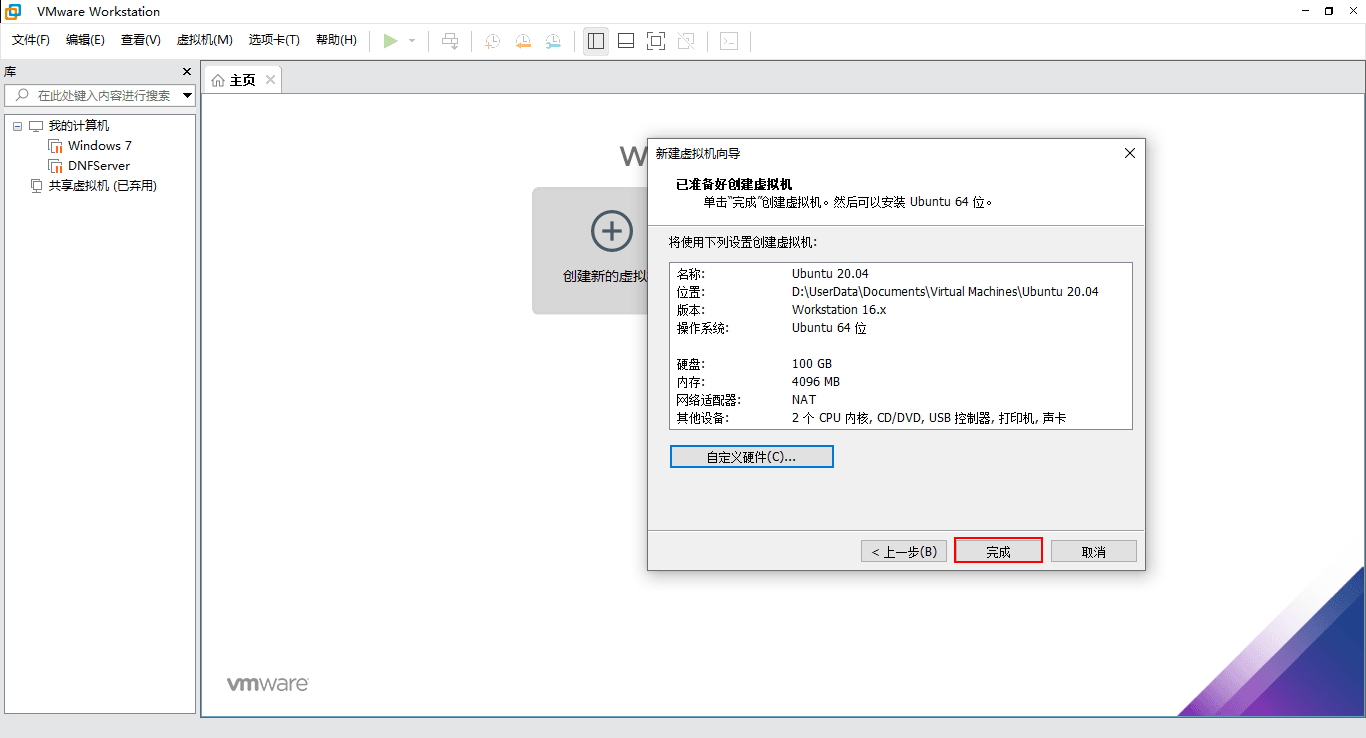1366x738 pixels.
Task: Toggle the Show Library sidebar icon
Action: click(x=596, y=41)
